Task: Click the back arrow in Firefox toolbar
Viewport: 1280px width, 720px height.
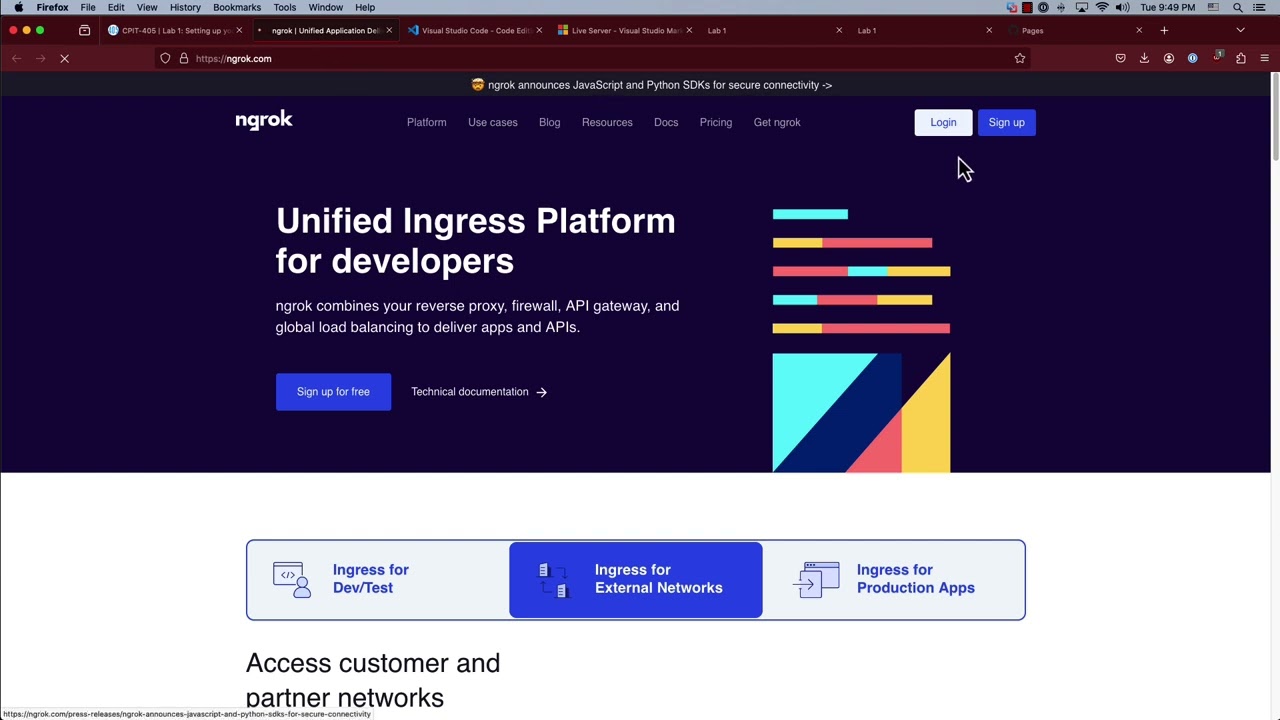Action: (x=16, y=59)
